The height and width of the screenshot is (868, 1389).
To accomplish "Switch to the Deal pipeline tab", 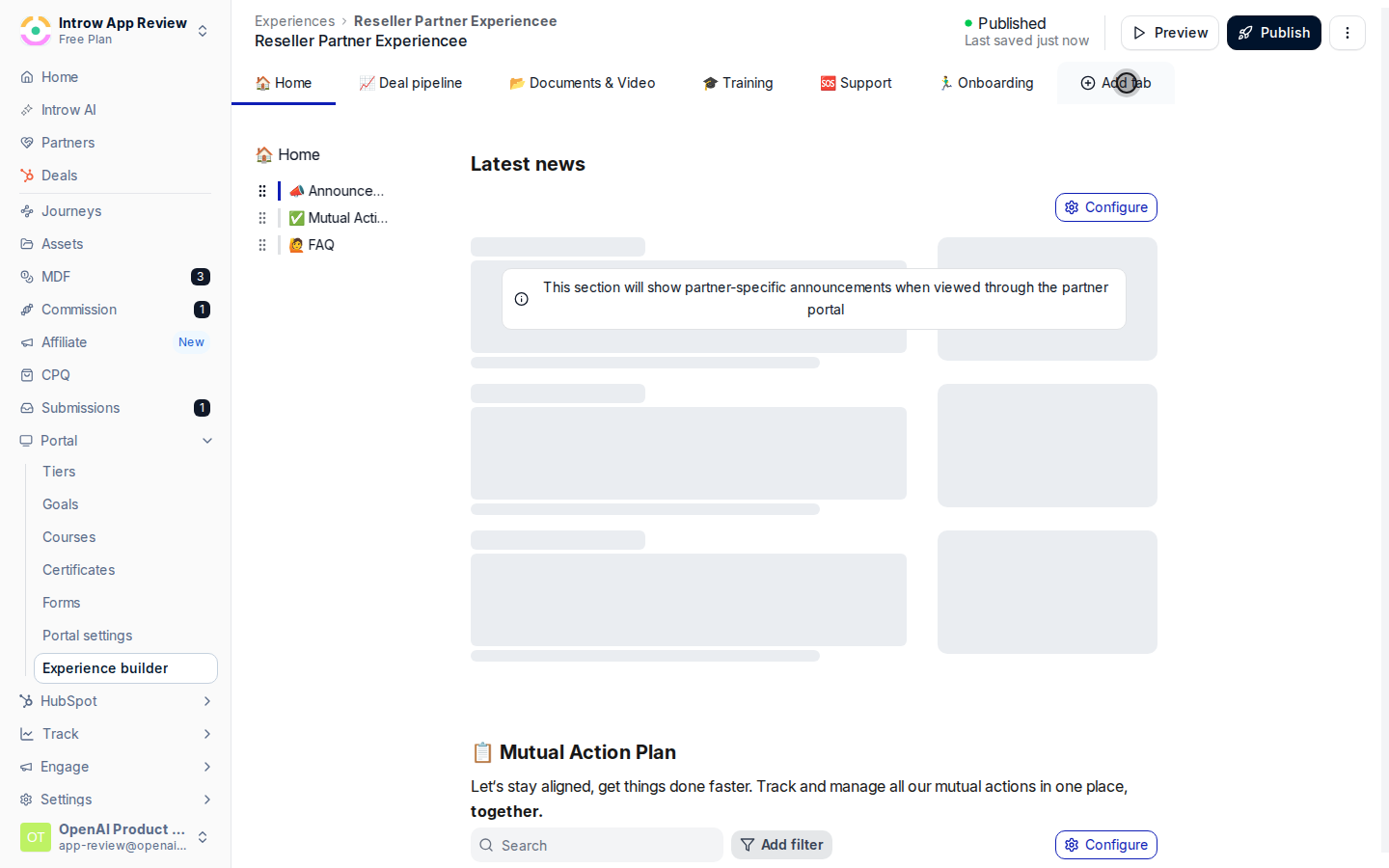I will (x=411, y=83).
